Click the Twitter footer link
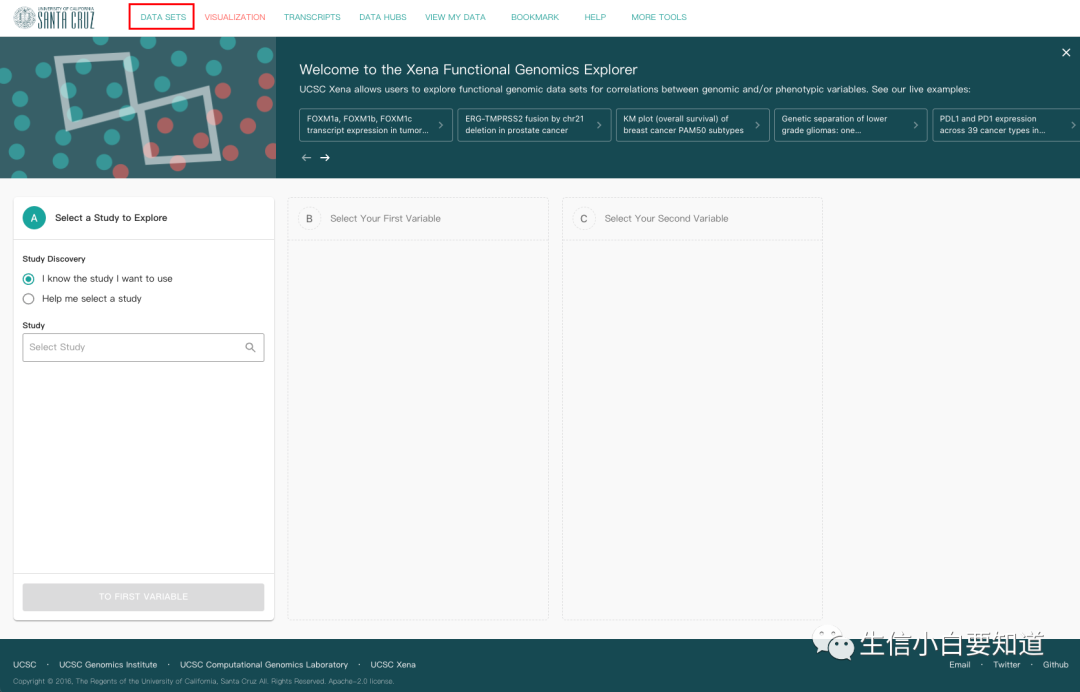Screen dimensions: 1080x692 (x=1006, y=664)
